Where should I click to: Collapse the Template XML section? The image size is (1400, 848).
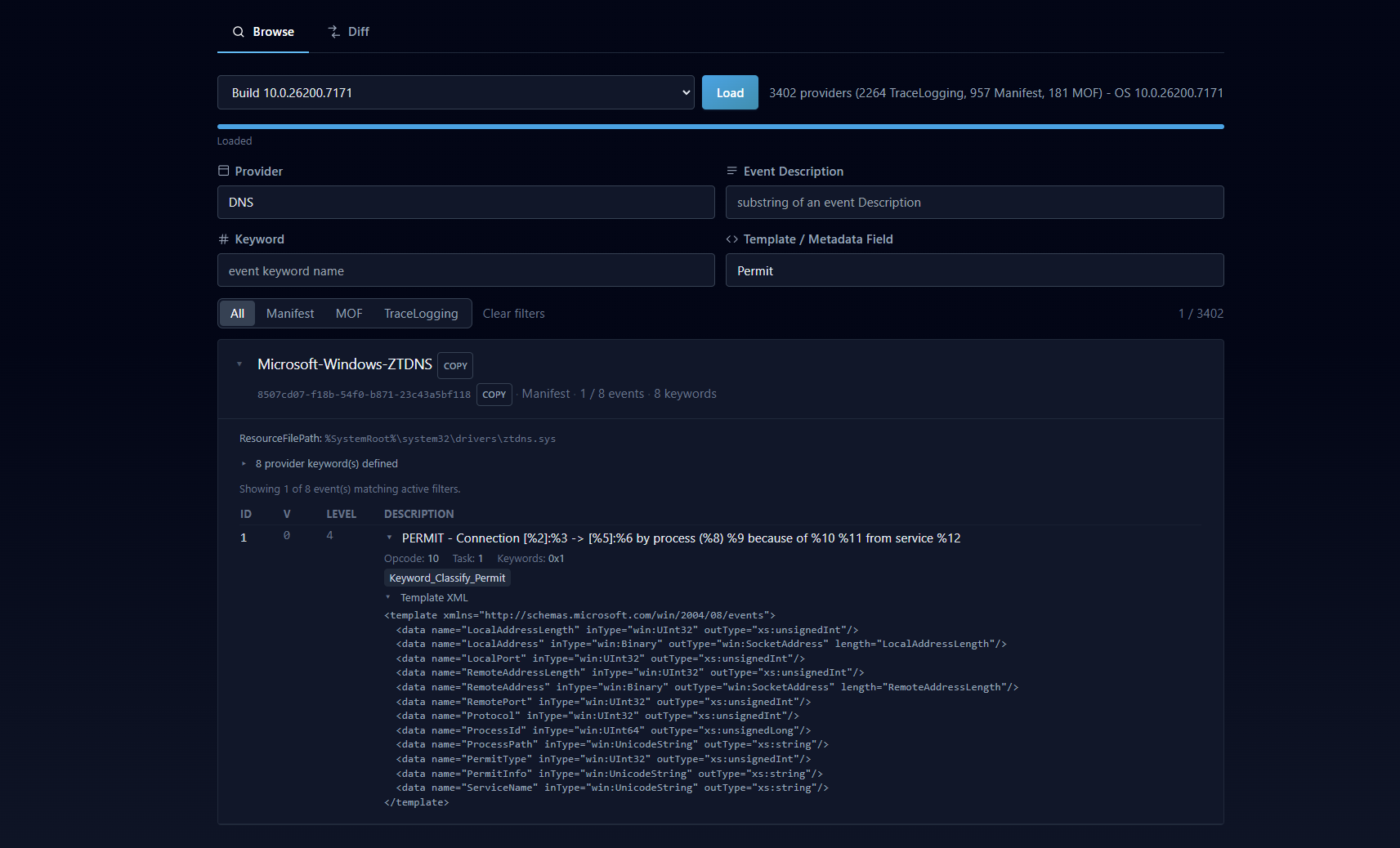(426, 598)
